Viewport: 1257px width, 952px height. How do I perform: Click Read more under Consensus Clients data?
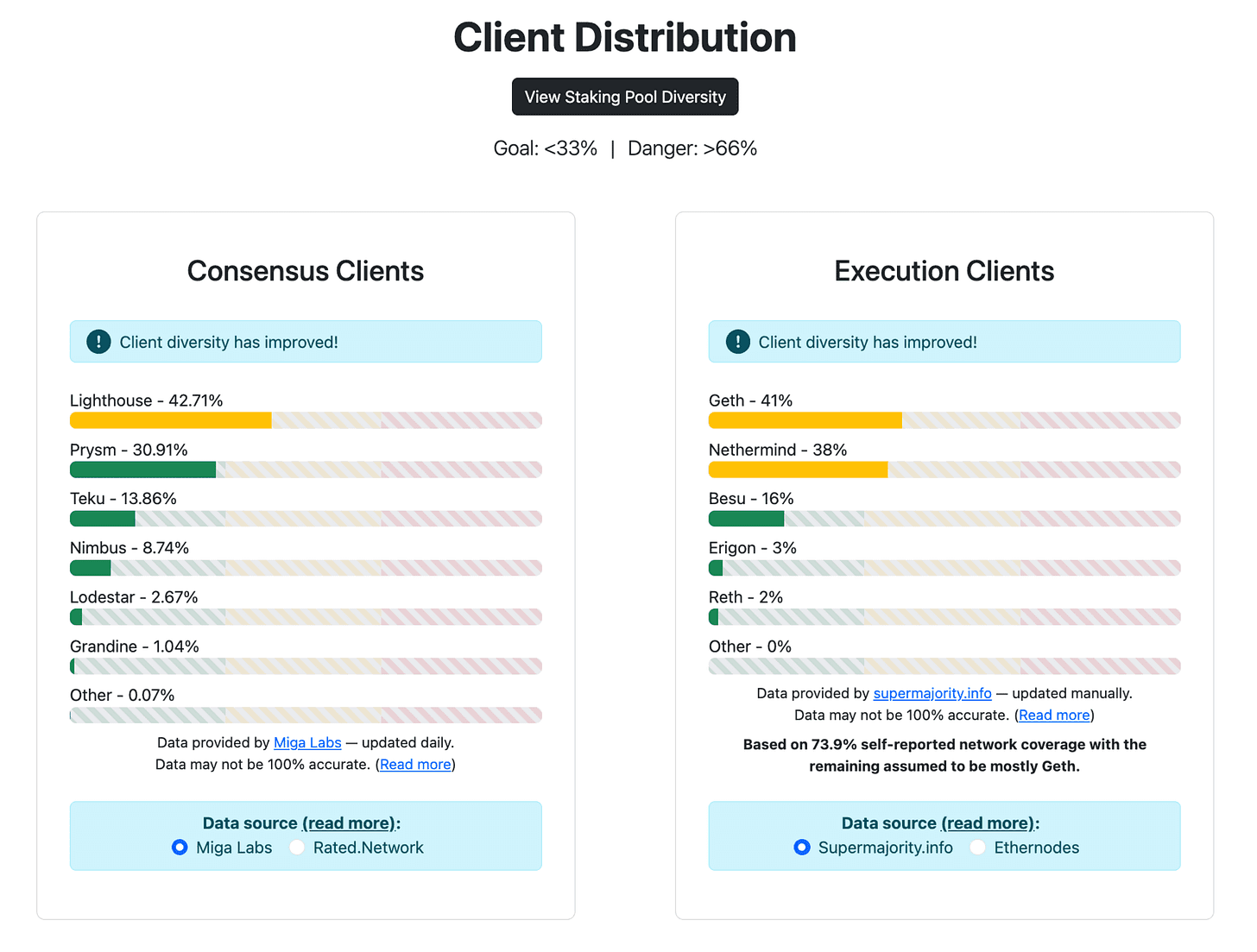pyautogui.click(x=415, y=764)
